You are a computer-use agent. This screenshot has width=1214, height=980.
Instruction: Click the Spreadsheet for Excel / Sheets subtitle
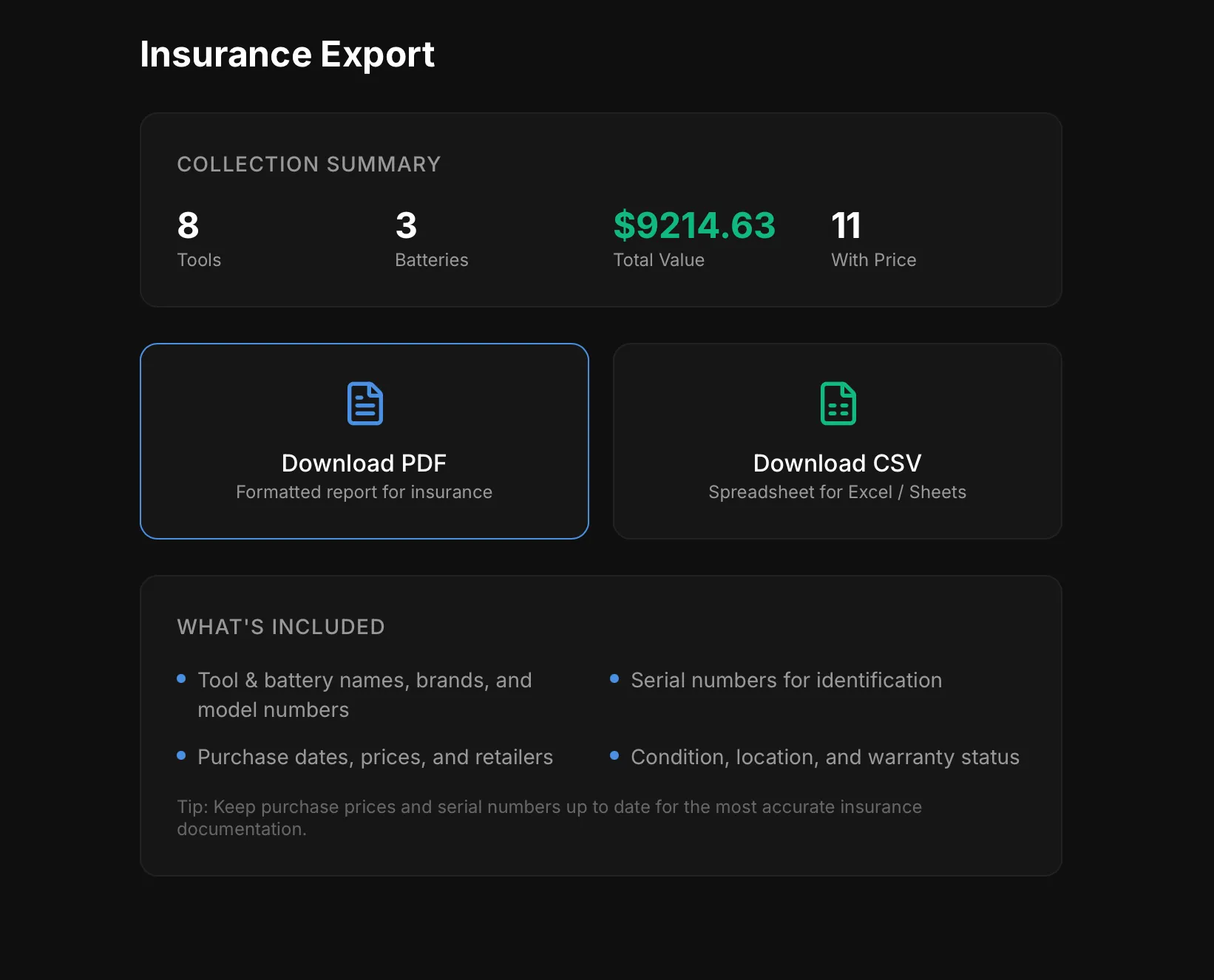pyautogui.click(x=837, y=491)
